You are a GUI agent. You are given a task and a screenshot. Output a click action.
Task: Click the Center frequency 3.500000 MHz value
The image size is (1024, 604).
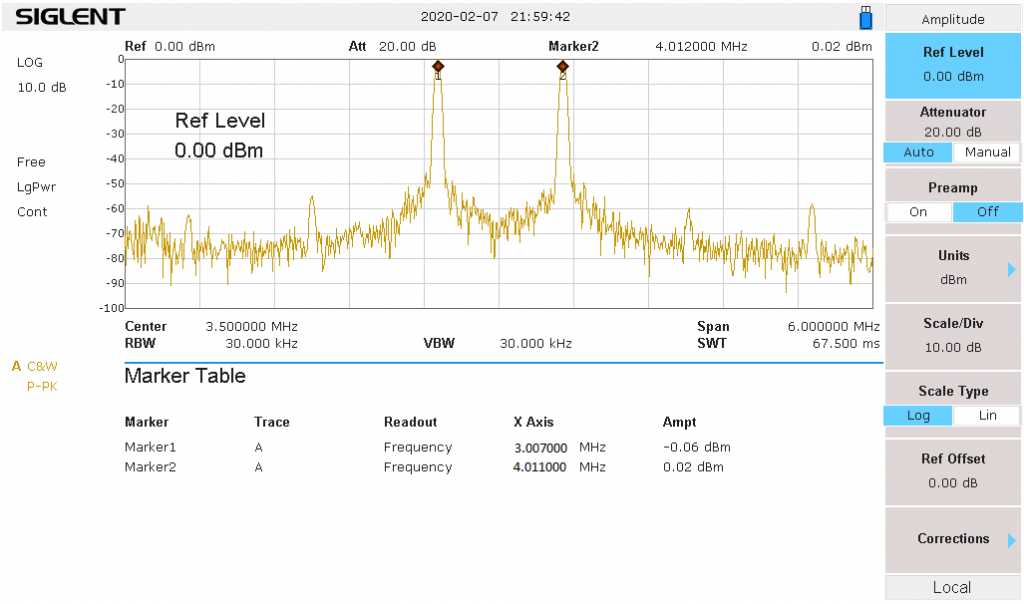click(251, 327)
